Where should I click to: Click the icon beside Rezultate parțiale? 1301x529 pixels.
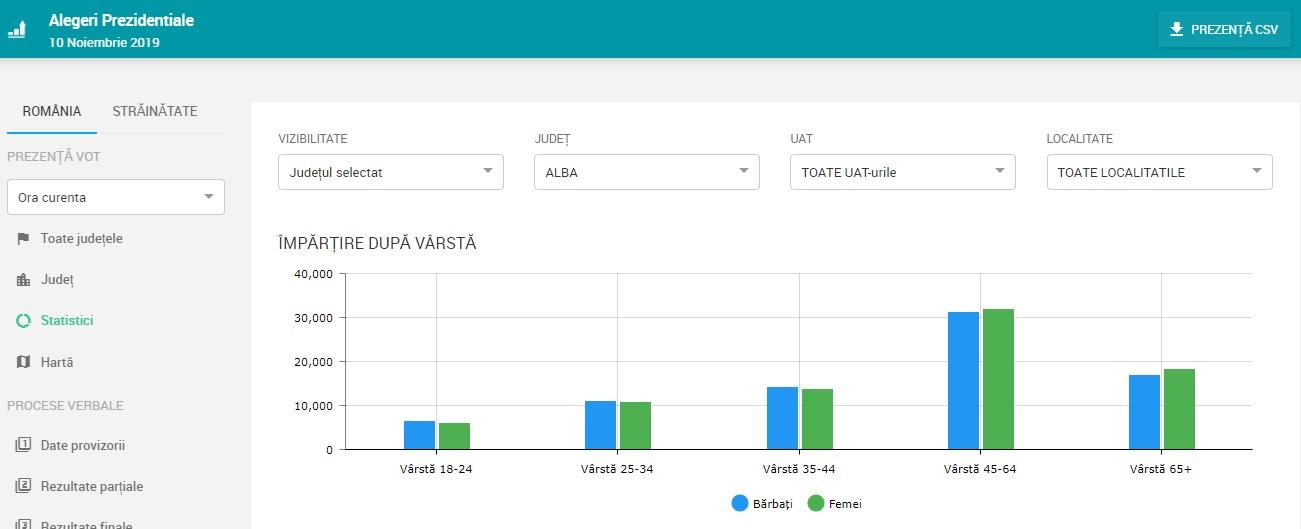[x=23, y=486]
